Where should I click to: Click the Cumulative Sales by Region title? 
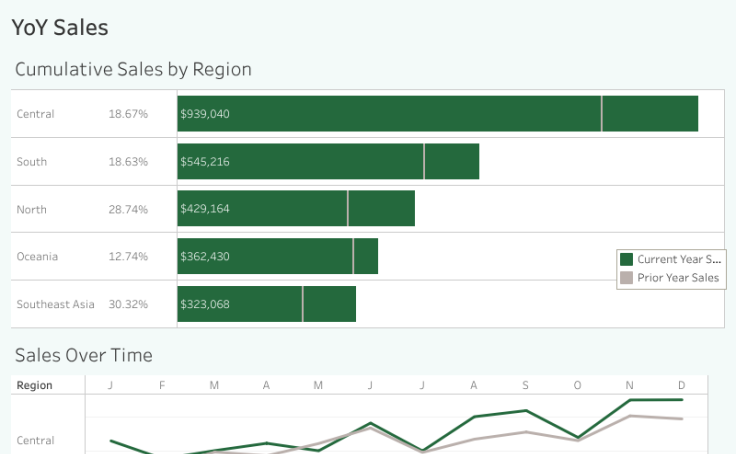tap(133, 70)
